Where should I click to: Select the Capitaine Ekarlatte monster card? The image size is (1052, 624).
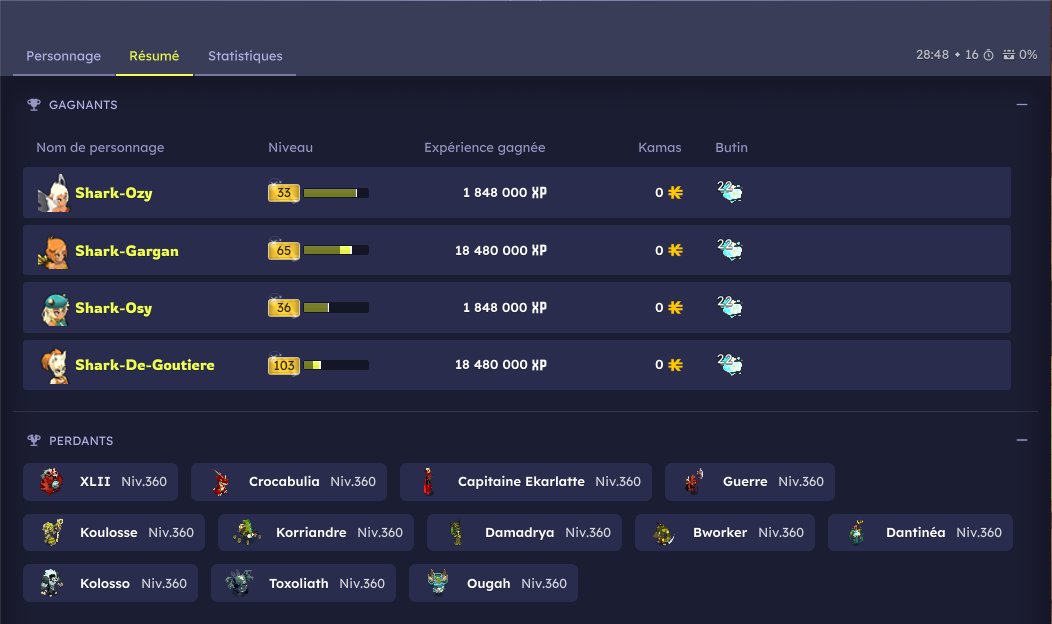526,482
